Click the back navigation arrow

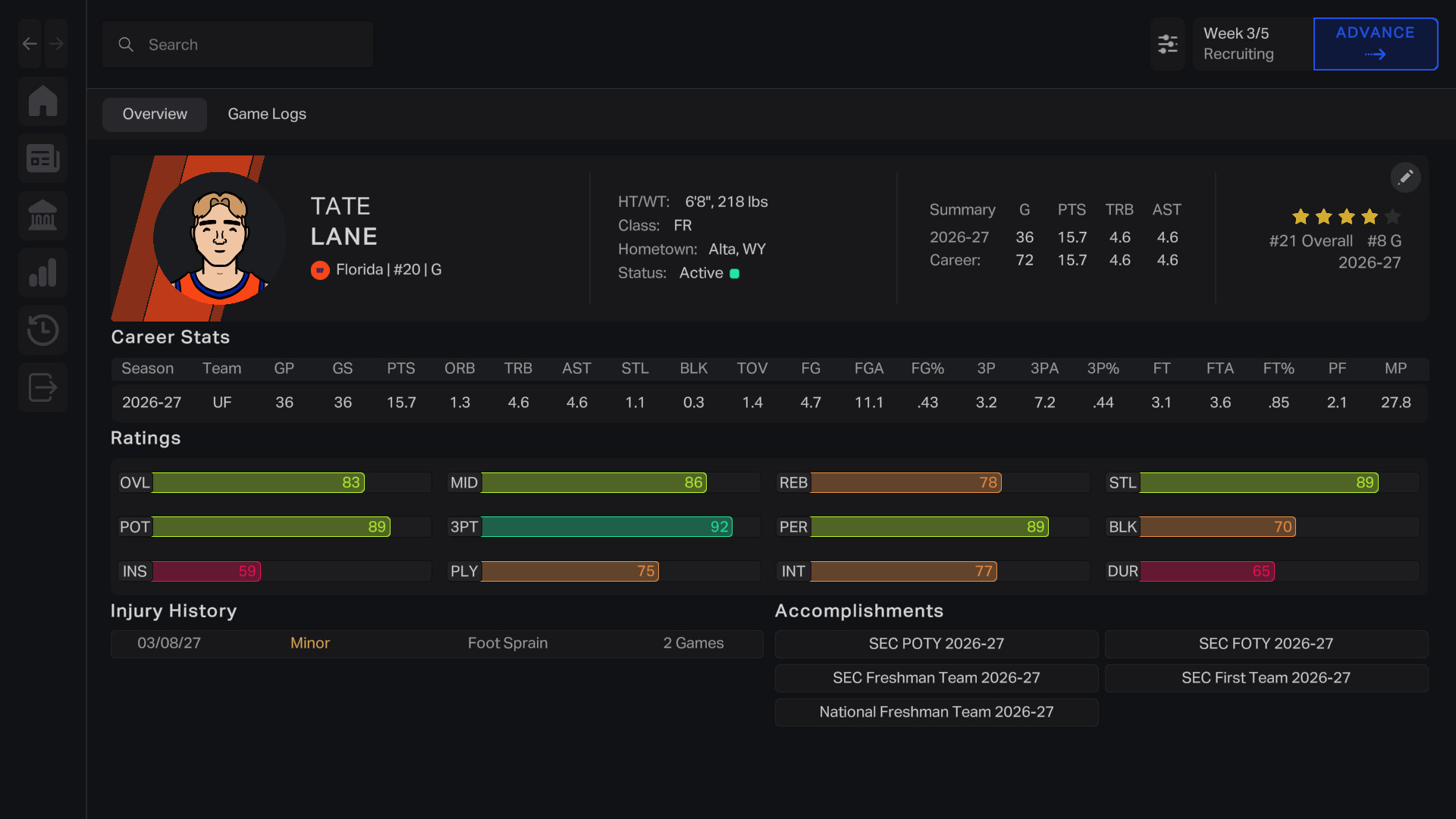(x=29, y=43)
